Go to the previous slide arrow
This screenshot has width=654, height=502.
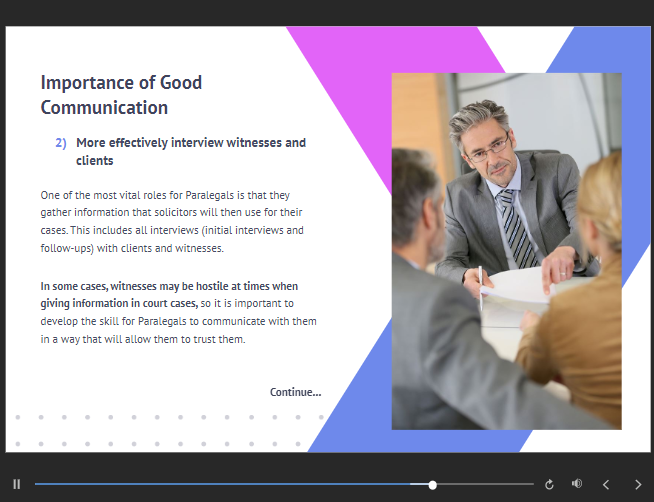click(606, 484)
